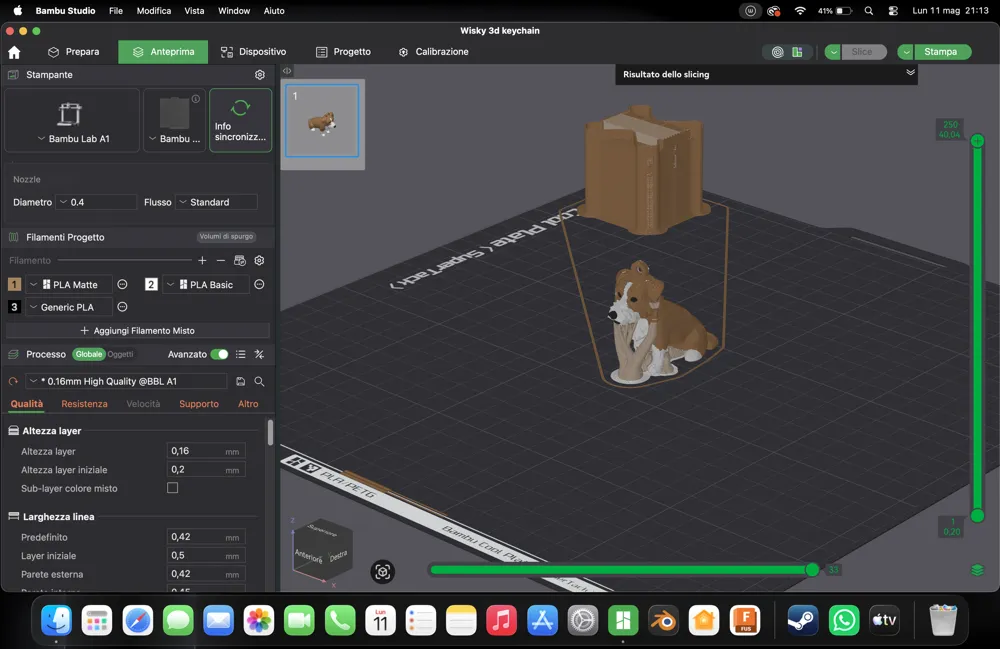Viewport: 1000px width, 649px height.
Task: Click the horizontal move slider handle
Action: [x=812, y=569]
